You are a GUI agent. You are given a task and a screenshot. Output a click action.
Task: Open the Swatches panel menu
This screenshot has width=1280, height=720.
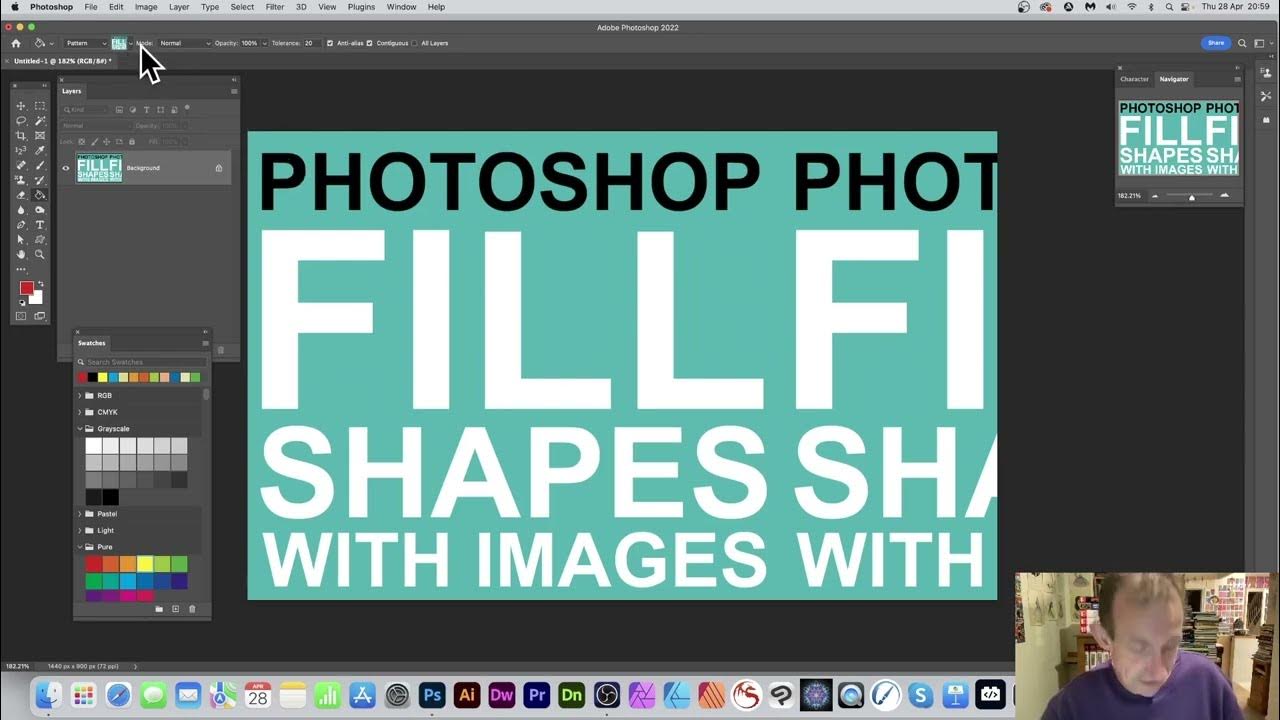205,343
